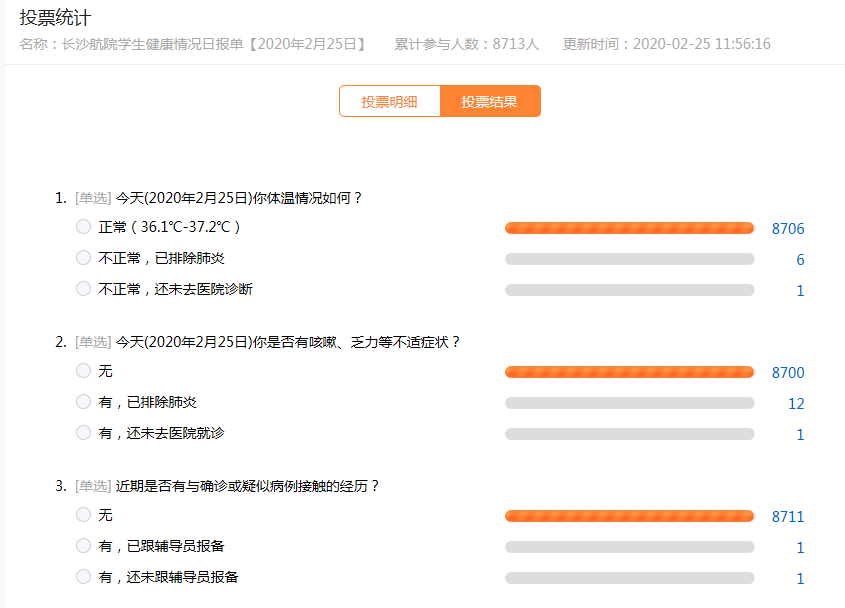Select 不正常，还未去医院诊断 option

pyautogui.click(x=83, y=289)
